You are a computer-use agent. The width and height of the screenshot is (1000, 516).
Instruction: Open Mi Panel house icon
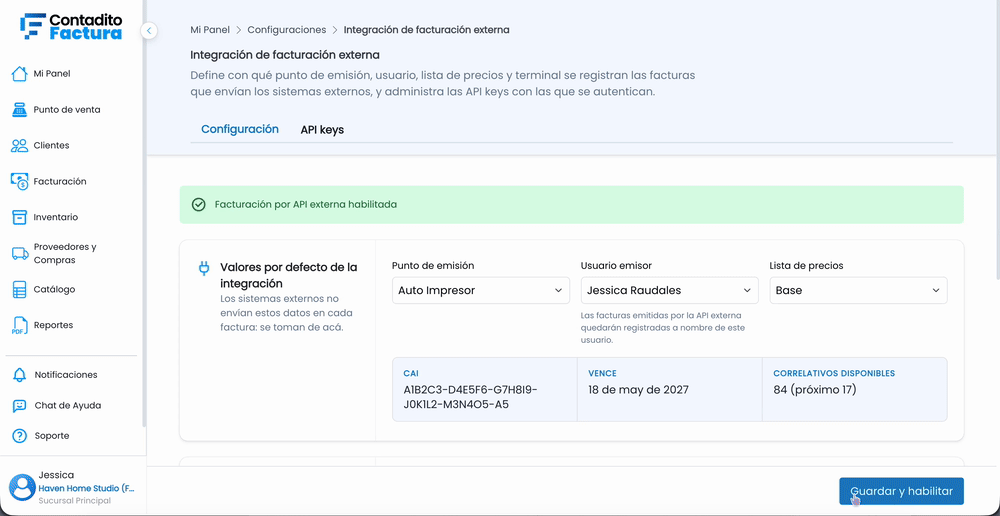(20, 74)
